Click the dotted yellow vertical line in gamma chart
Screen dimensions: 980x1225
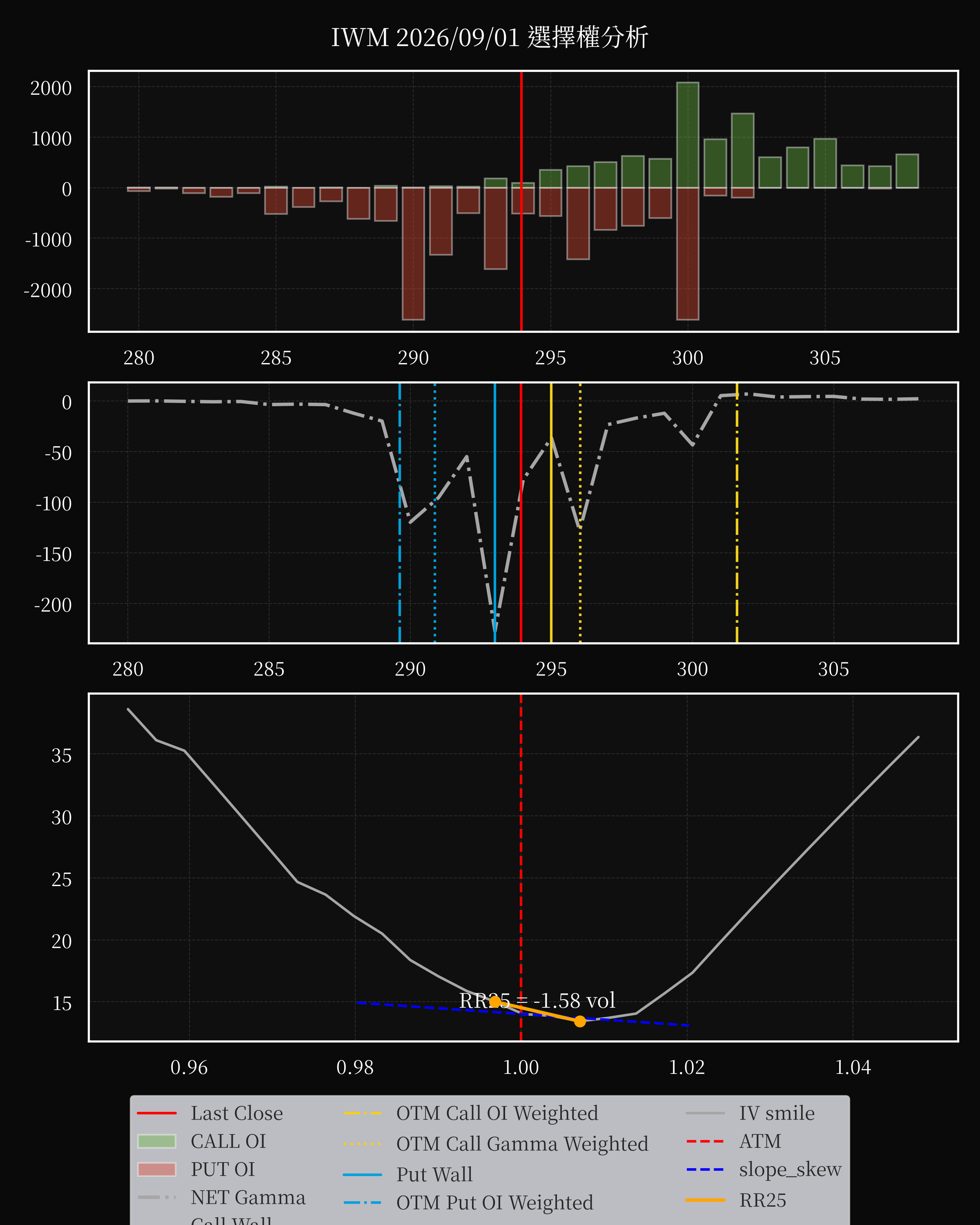coord(580,512)
